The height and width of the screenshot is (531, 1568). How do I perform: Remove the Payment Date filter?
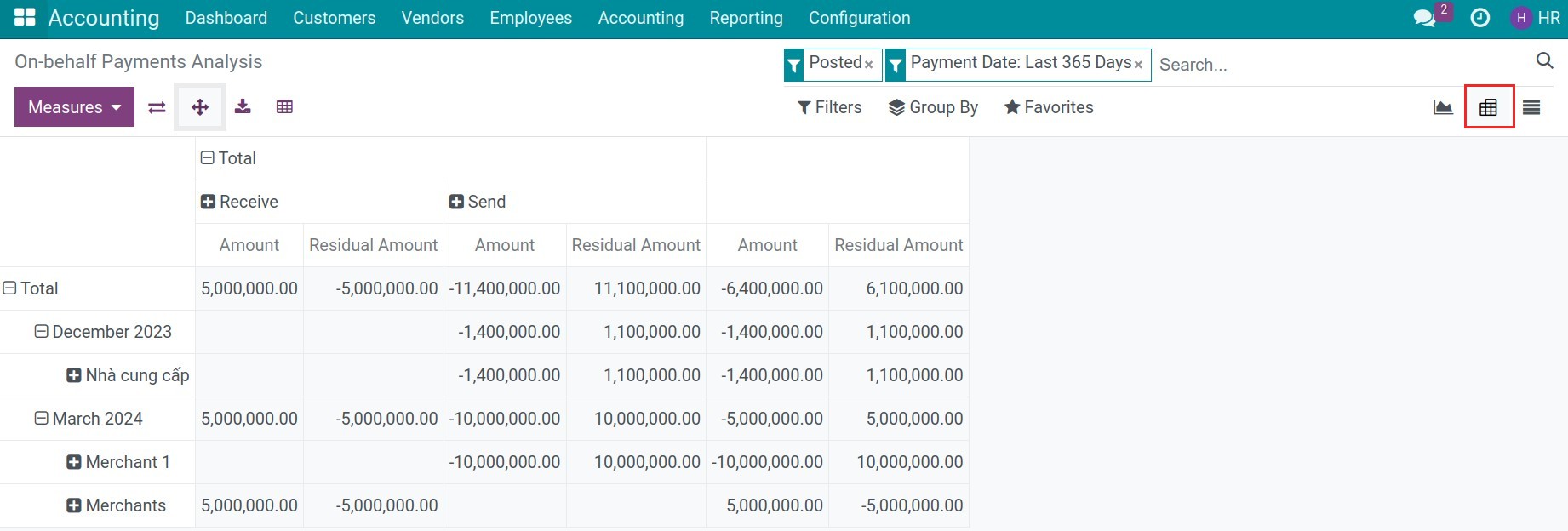pyautogui.click(x=1138, y=65)
